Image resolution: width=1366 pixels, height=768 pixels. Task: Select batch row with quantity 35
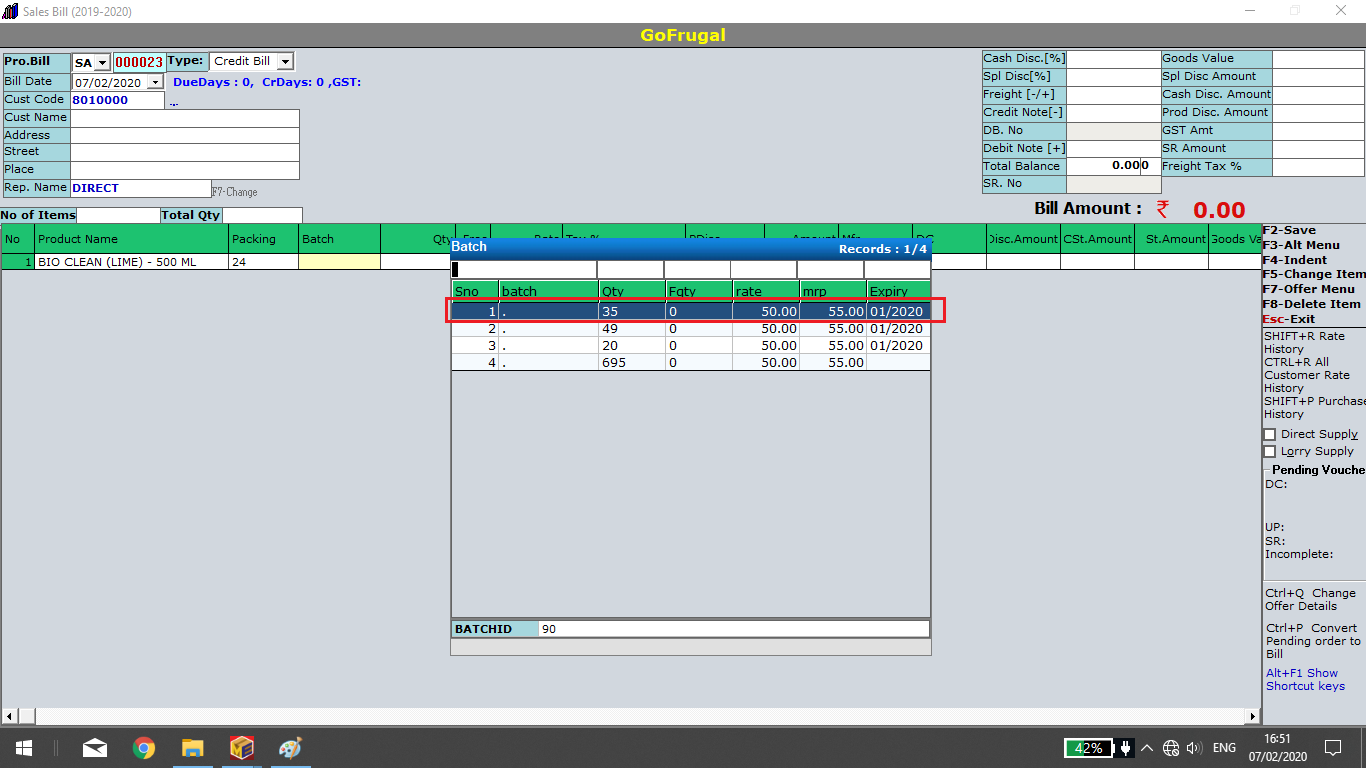click(x=691, y=312)
